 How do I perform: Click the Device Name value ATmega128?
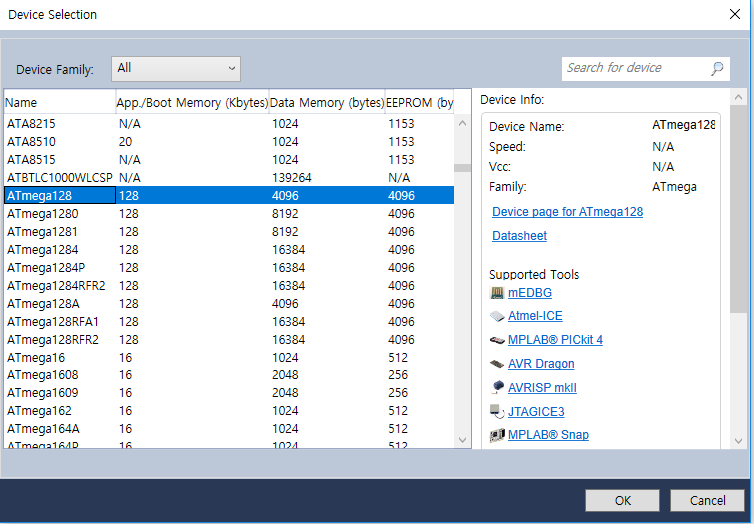683,125
